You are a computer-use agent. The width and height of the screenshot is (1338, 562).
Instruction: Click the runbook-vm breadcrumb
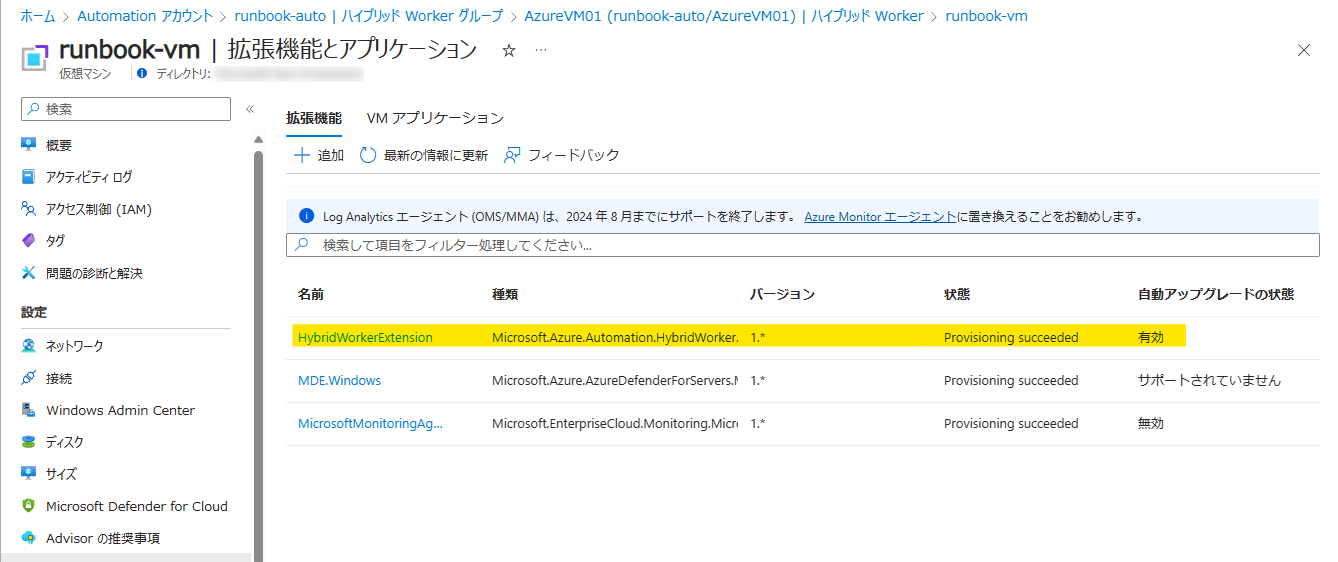pyautogui.click(x=986, y=16)
